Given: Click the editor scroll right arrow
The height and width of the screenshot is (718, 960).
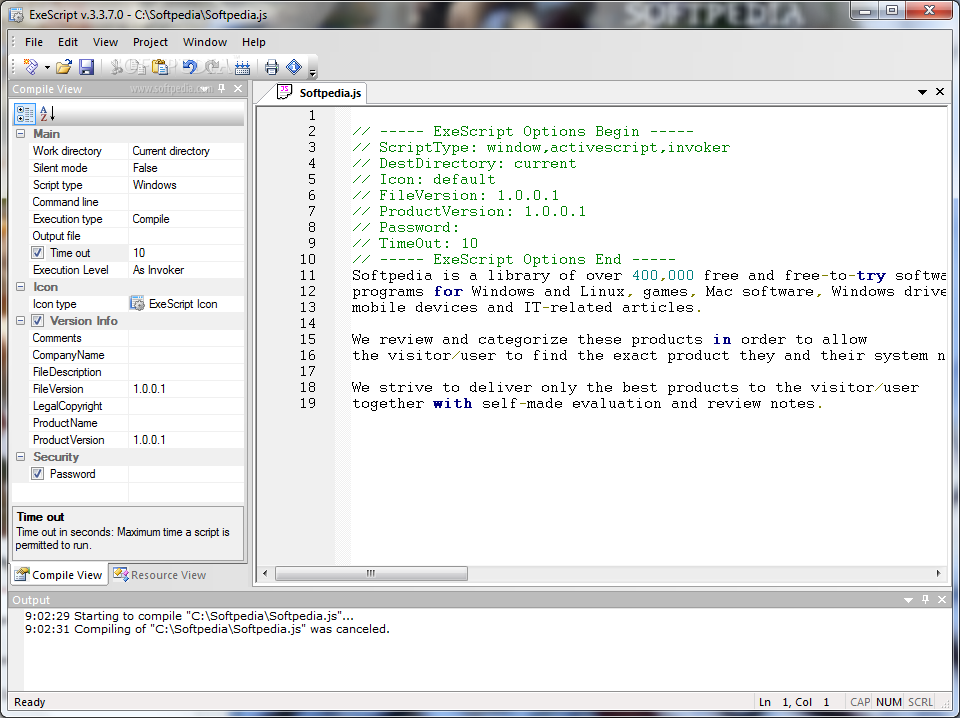Looking at the screenshot, I should pos(938,574).
